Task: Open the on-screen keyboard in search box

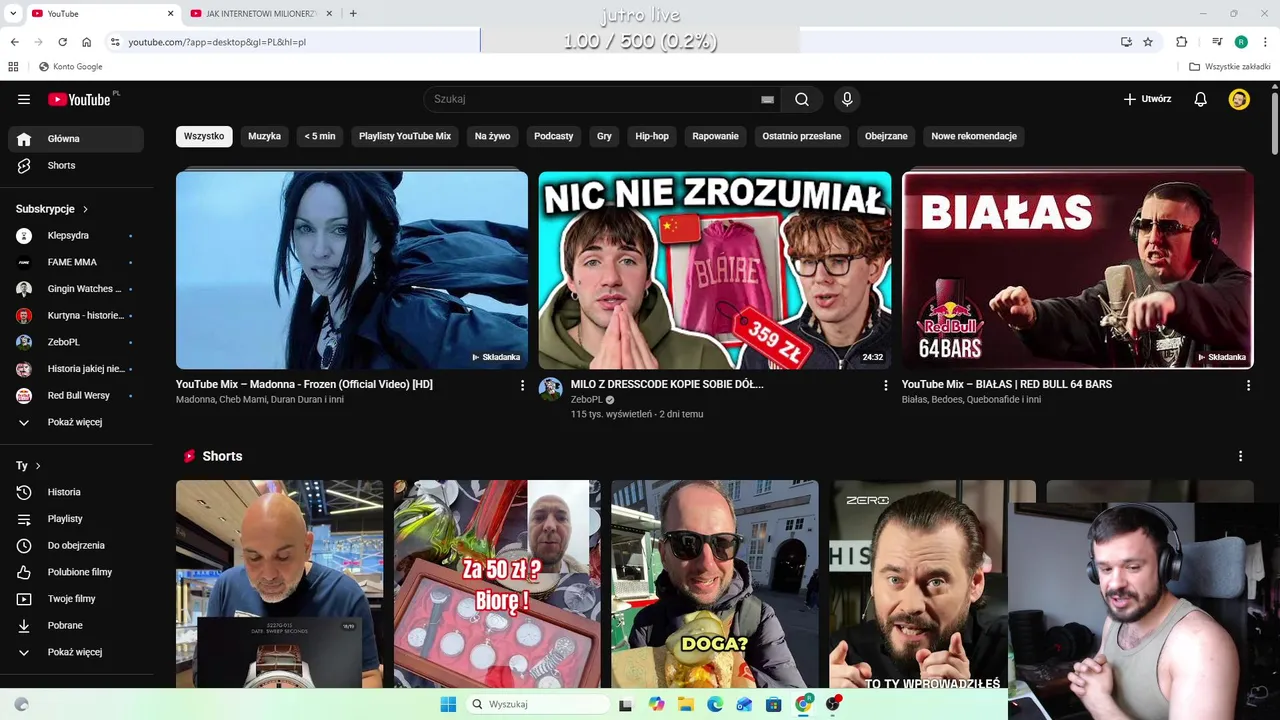Action: pyautogui.click(x=767, y=99)
